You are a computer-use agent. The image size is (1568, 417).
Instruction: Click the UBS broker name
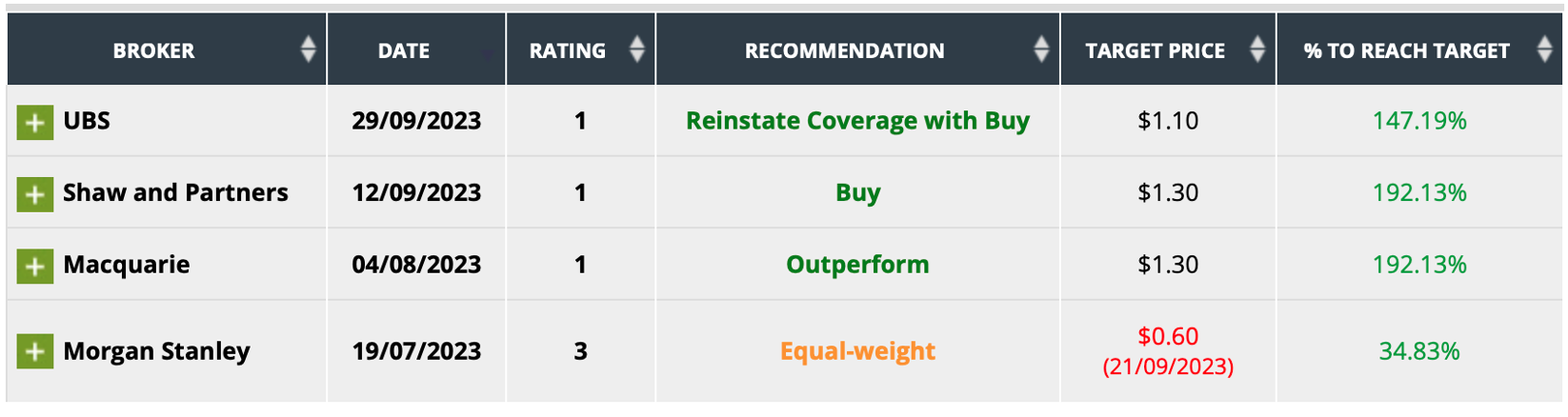coord(87,121)
